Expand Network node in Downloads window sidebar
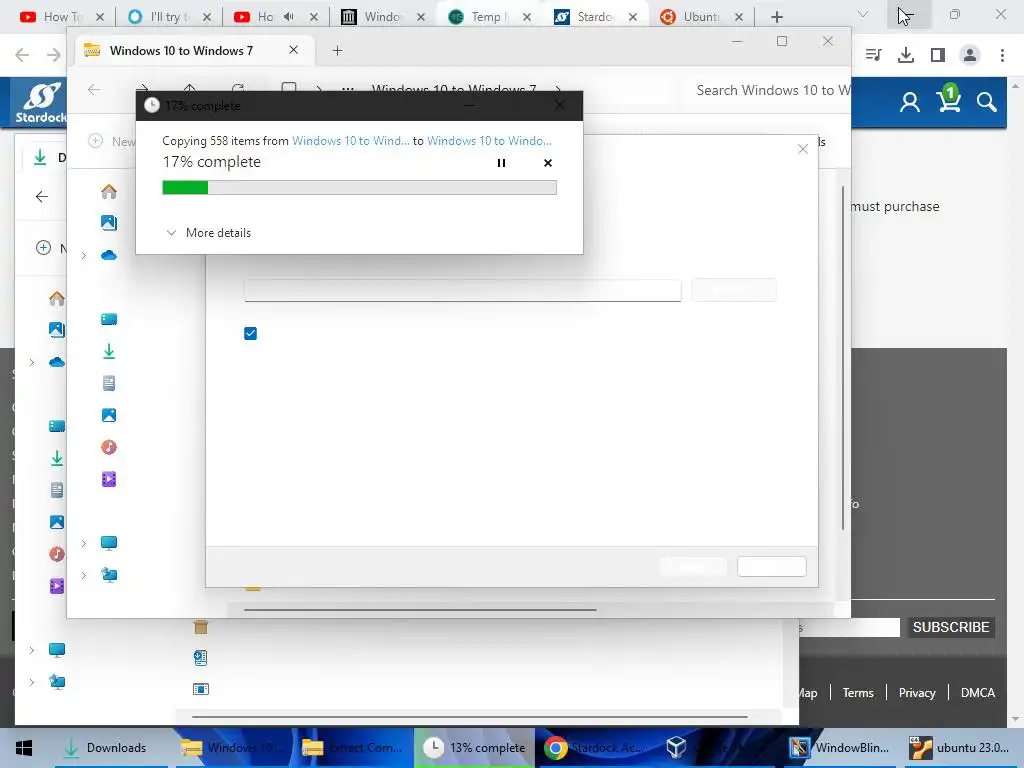The height and width of the screenshot is (768, 1024). point(31,682)
